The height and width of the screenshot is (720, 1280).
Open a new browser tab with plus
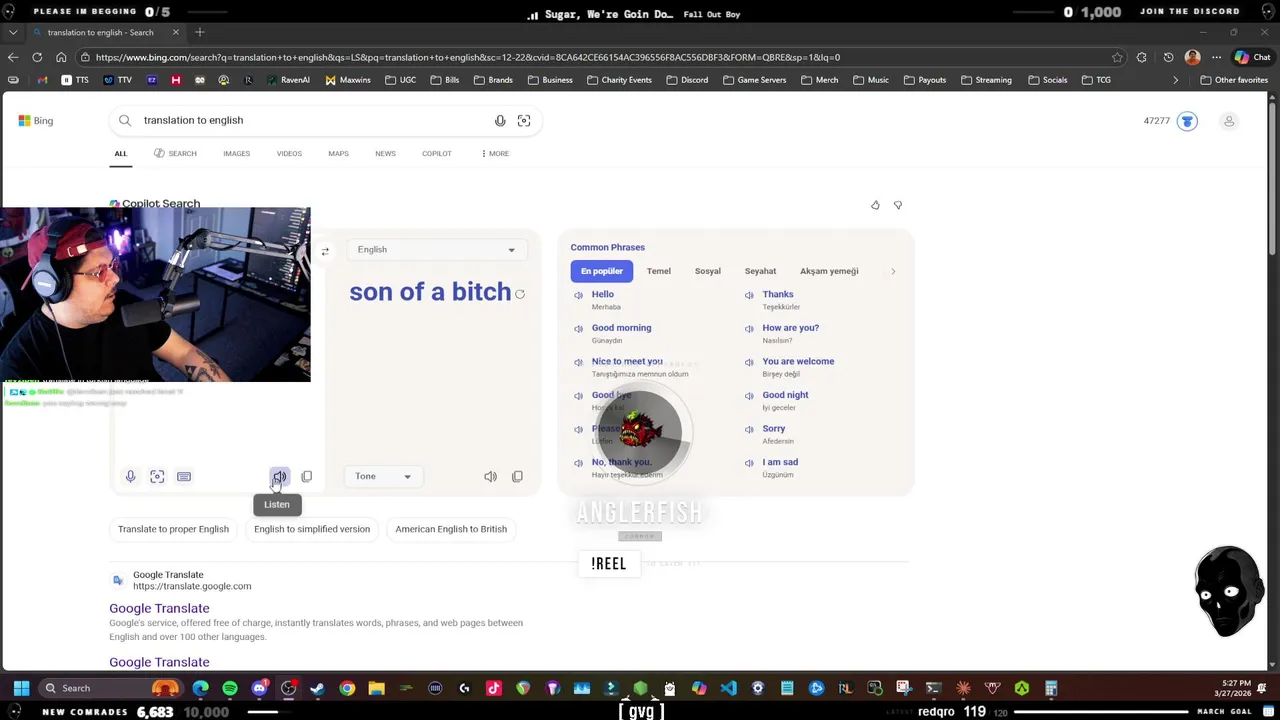[200, 32]
